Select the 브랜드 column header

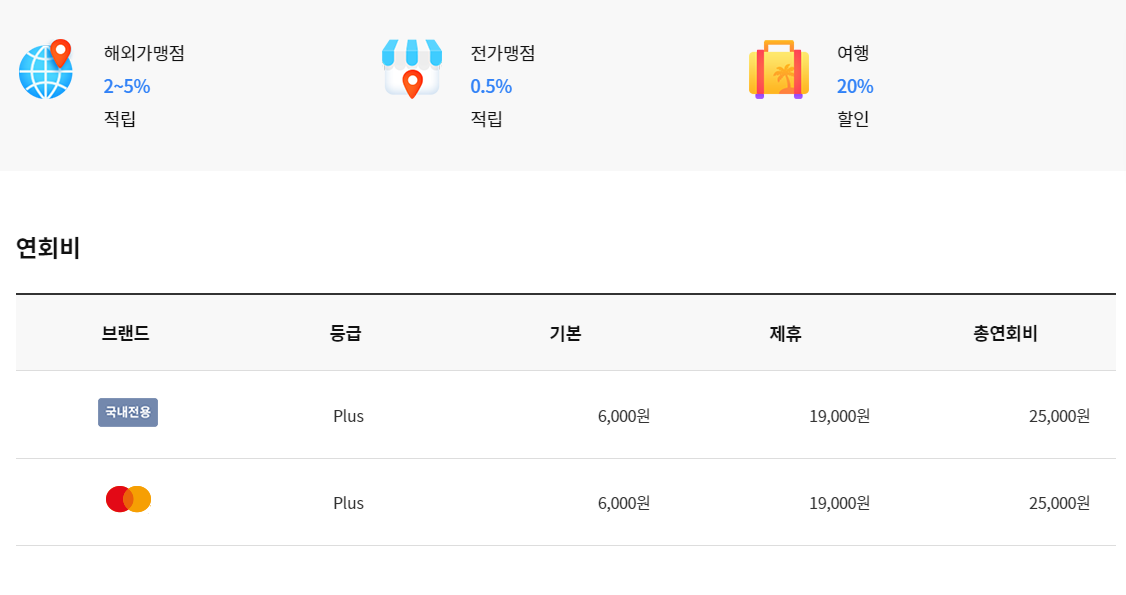(128, 333)
